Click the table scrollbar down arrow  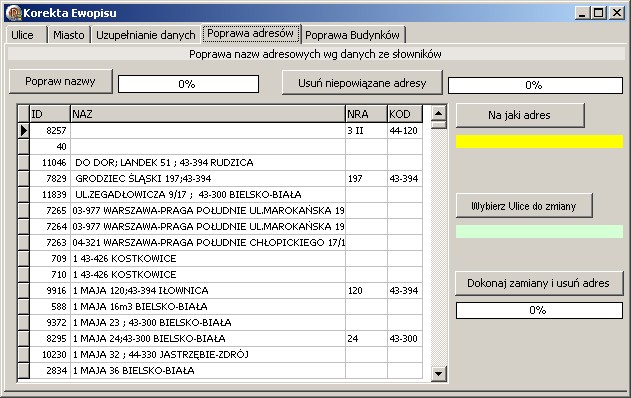(439, 373)
